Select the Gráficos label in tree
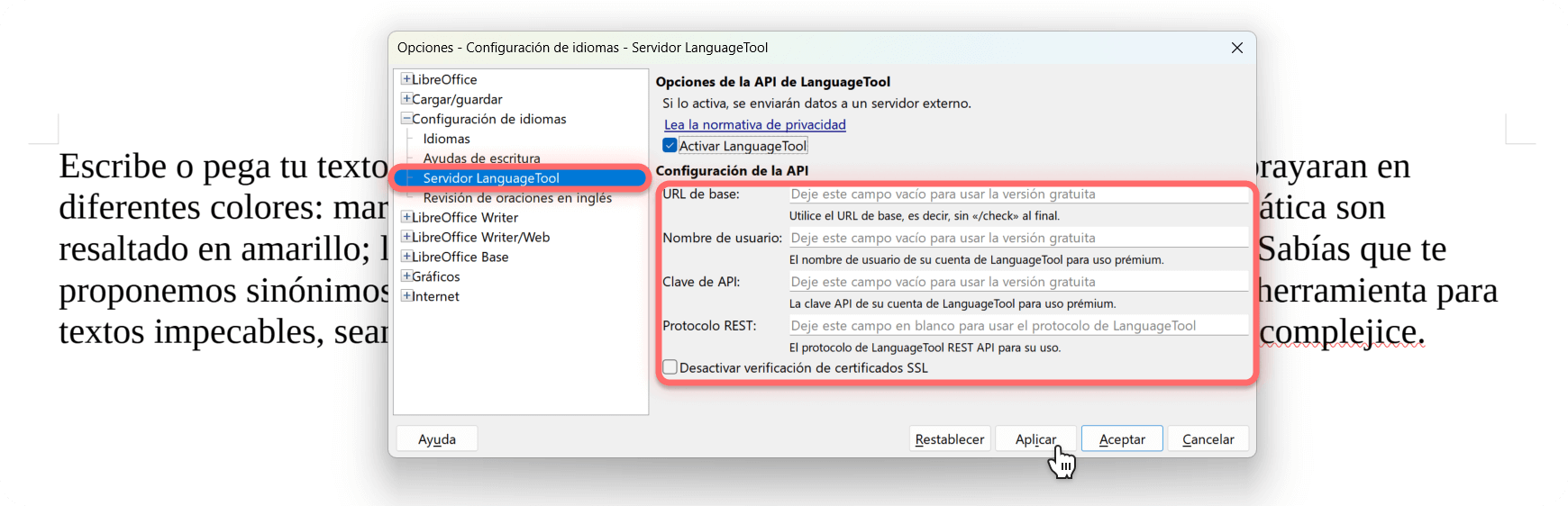Image resolution: width=1568 pixels, height=506 pixels. click(x=436, y=276)
